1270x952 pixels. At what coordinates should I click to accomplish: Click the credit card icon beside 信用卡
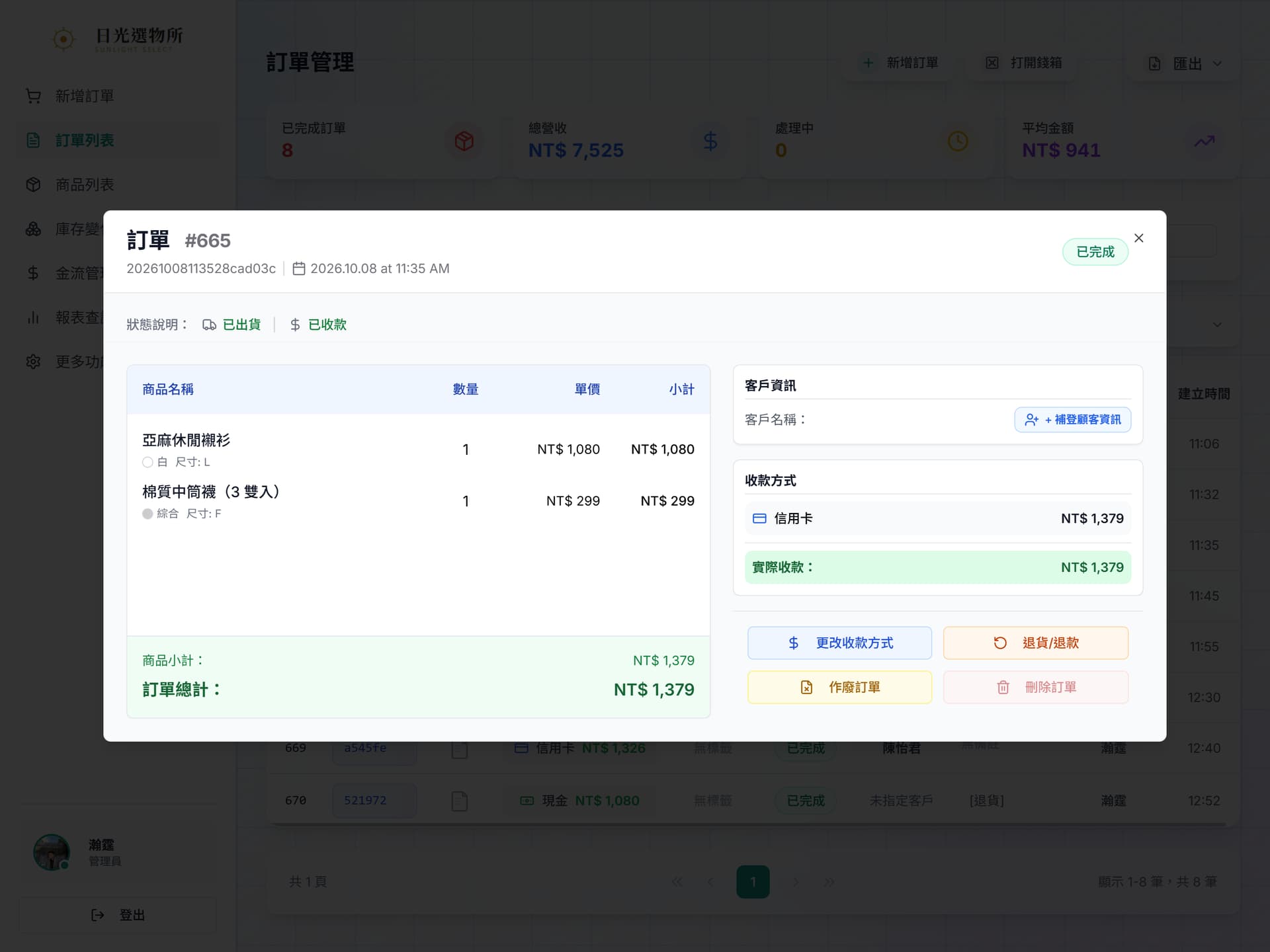(759, 518)
